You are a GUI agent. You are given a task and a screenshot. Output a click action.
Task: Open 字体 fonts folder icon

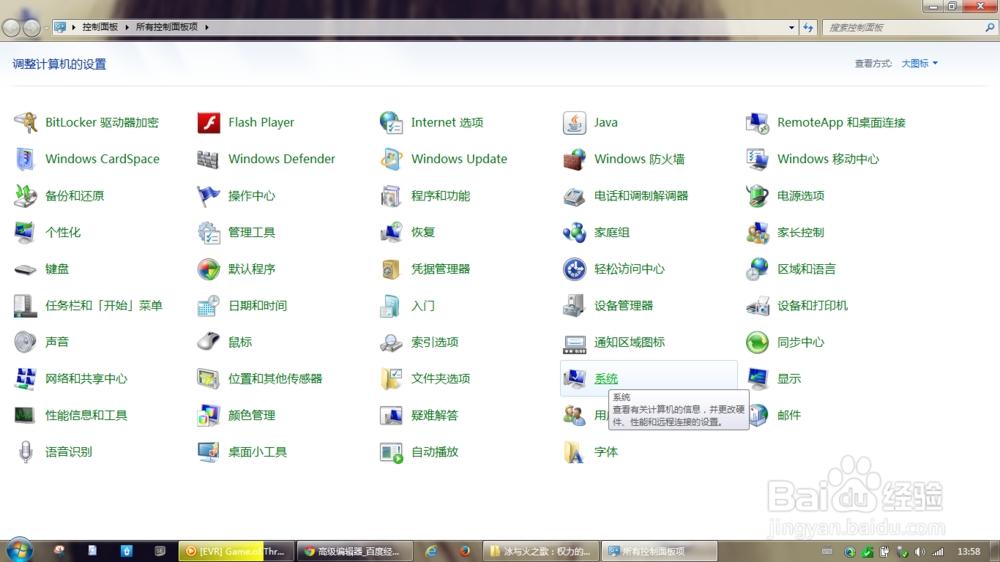(574, 452)
